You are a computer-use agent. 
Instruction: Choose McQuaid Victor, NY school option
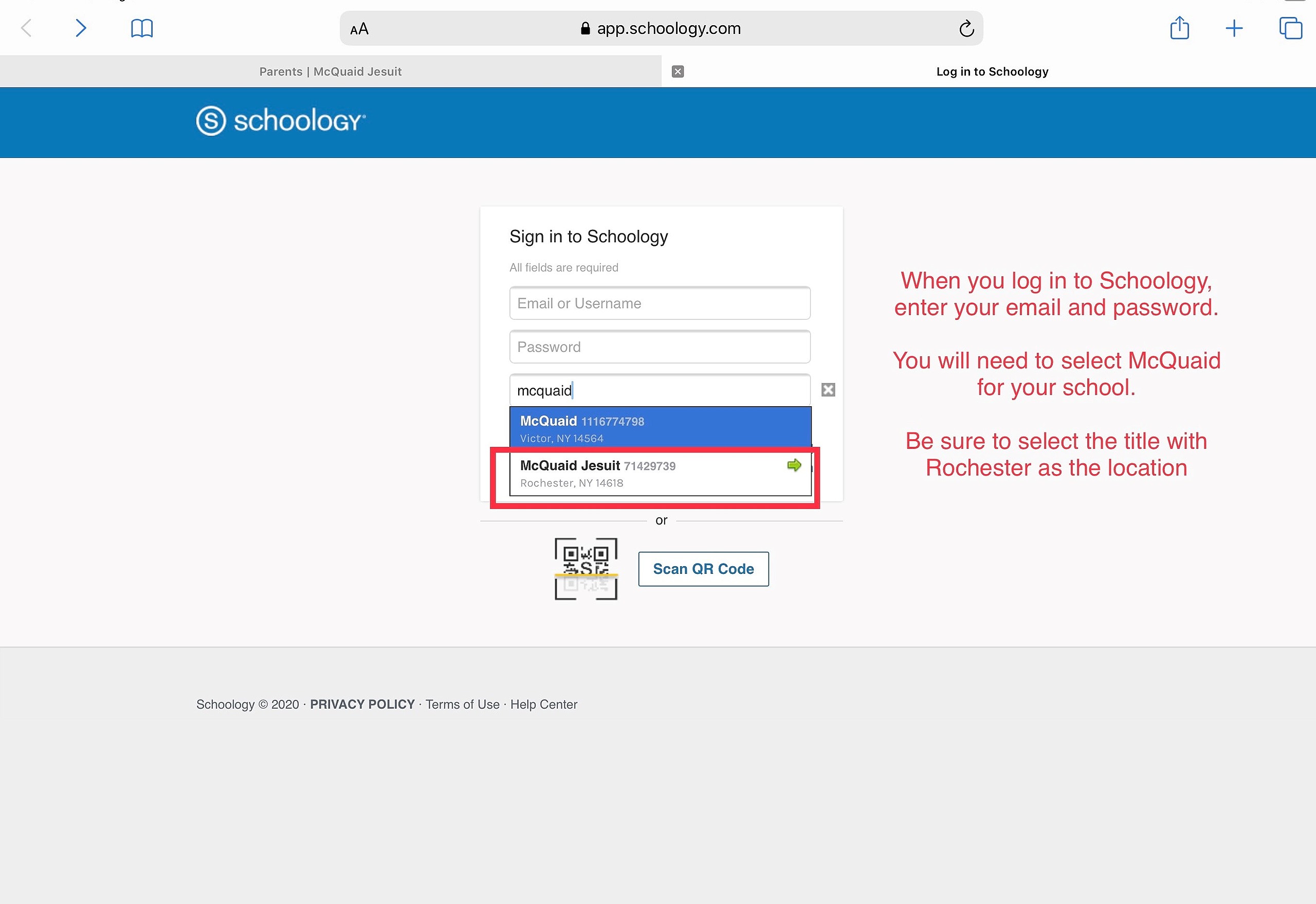660,429
